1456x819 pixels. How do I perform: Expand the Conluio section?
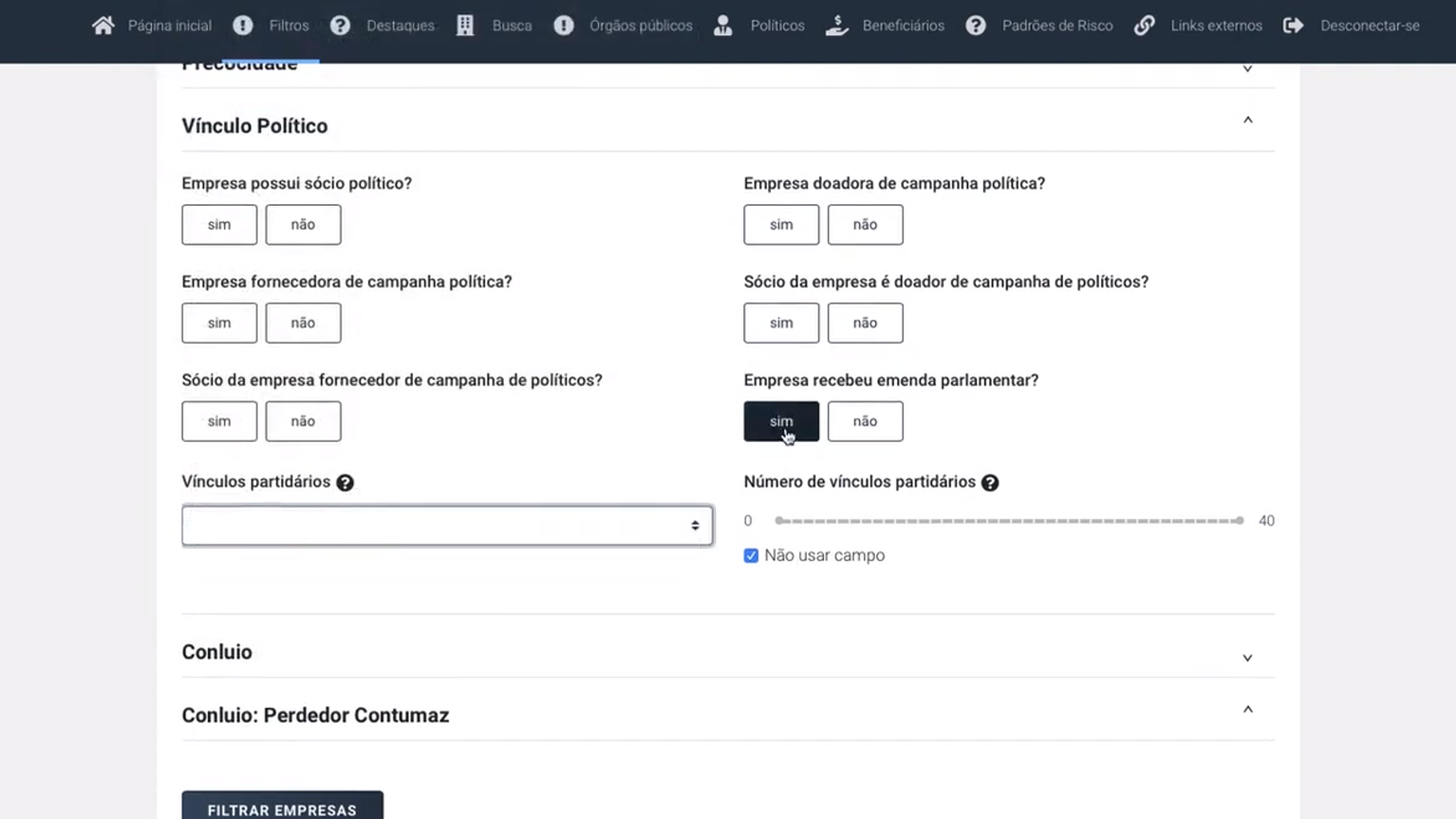click(1247, 657)
